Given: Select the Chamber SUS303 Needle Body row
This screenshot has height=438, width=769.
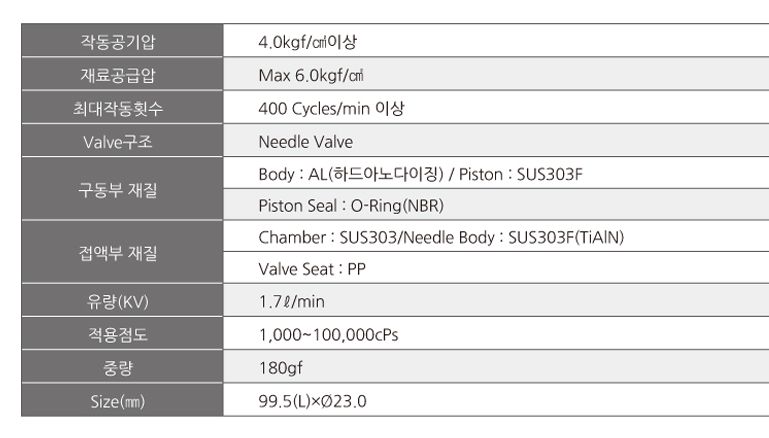Looking at the screenshot, I should 496,236.
